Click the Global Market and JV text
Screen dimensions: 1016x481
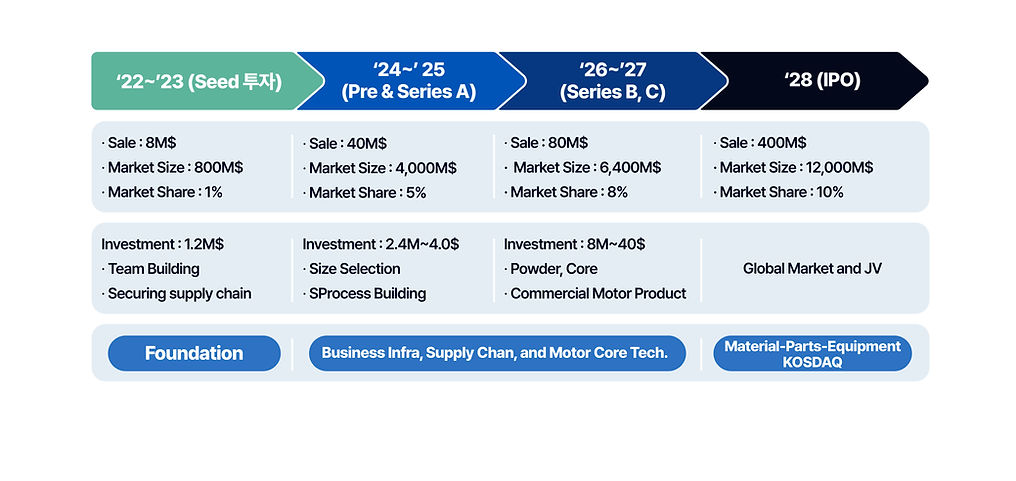click(812, 268)
